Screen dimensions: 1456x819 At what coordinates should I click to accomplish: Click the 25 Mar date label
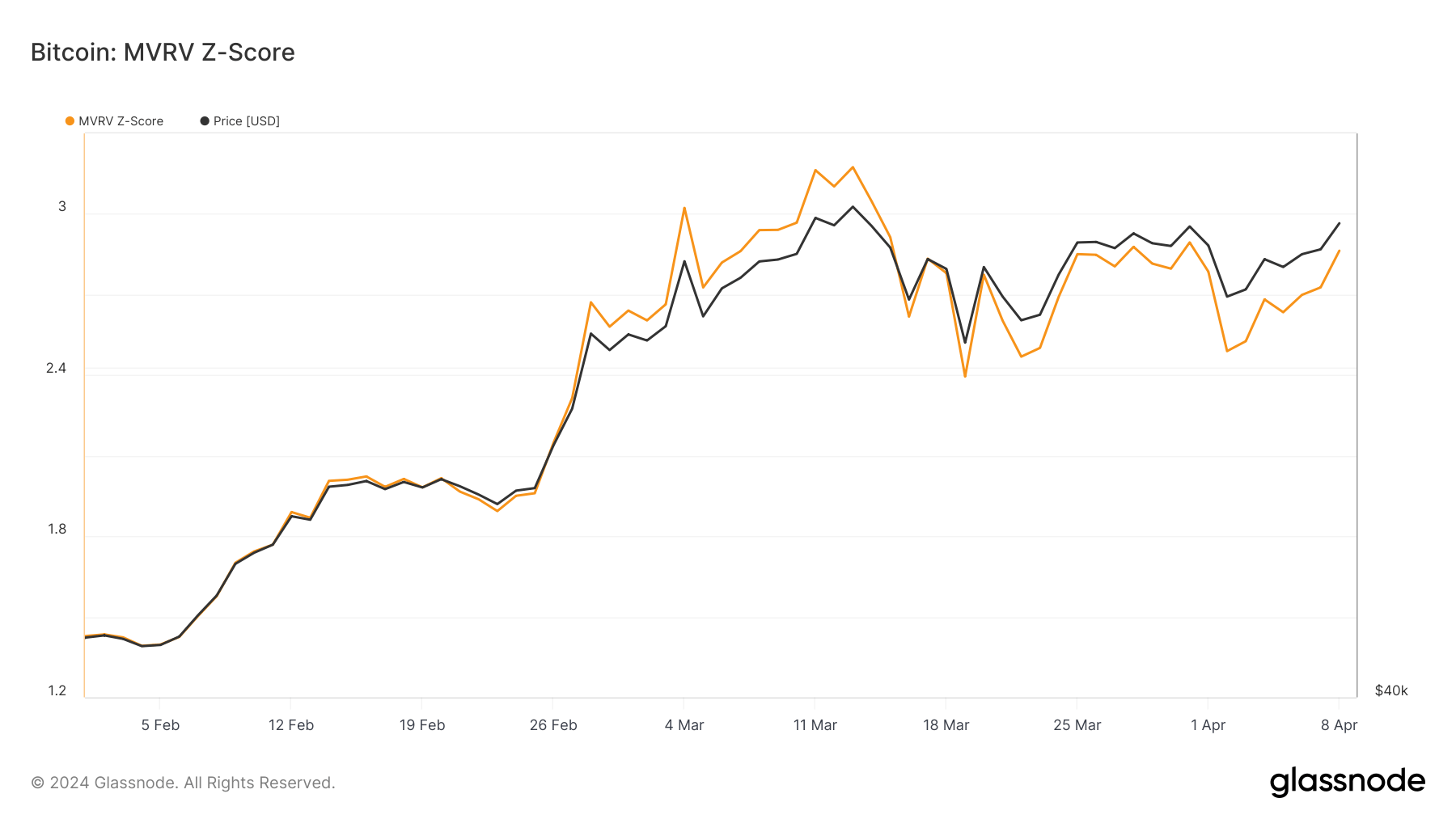point(1077,725)
